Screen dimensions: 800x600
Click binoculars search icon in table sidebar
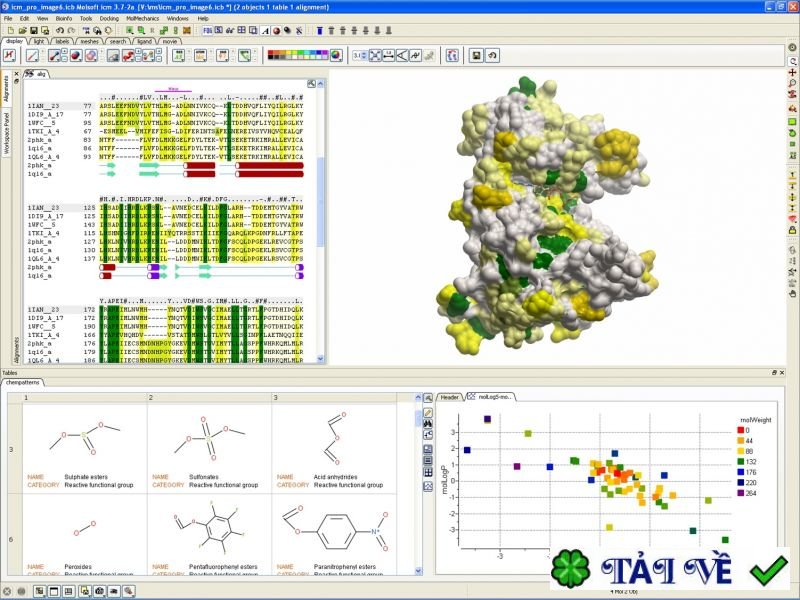[428, 424]
